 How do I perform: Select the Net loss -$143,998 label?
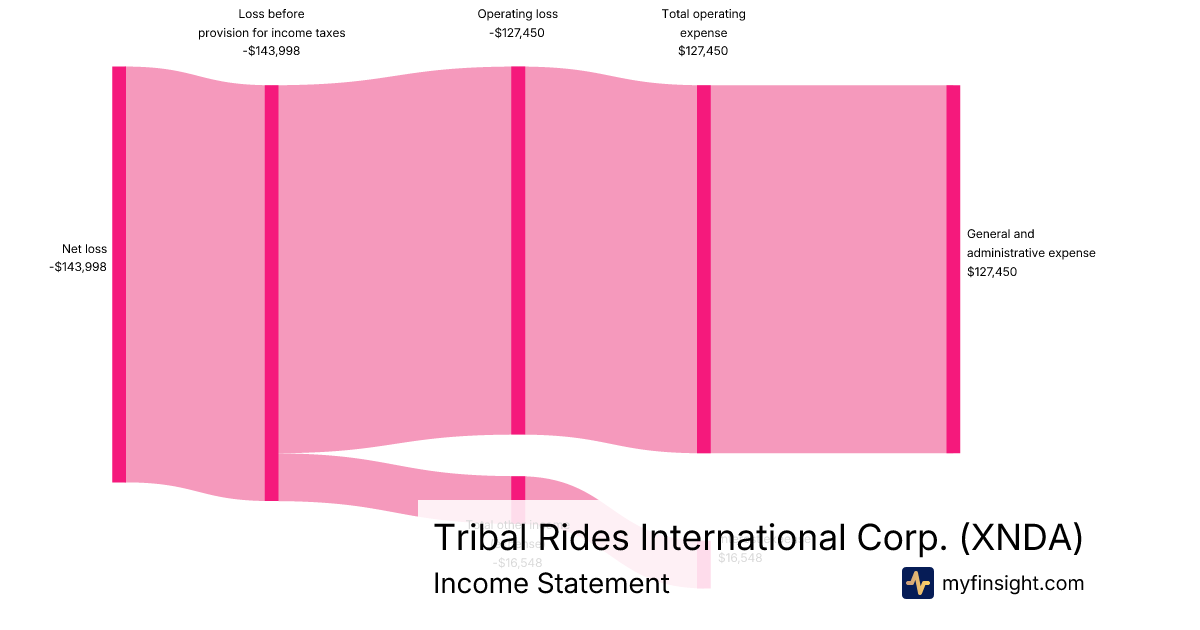click(x=79, y=258)
